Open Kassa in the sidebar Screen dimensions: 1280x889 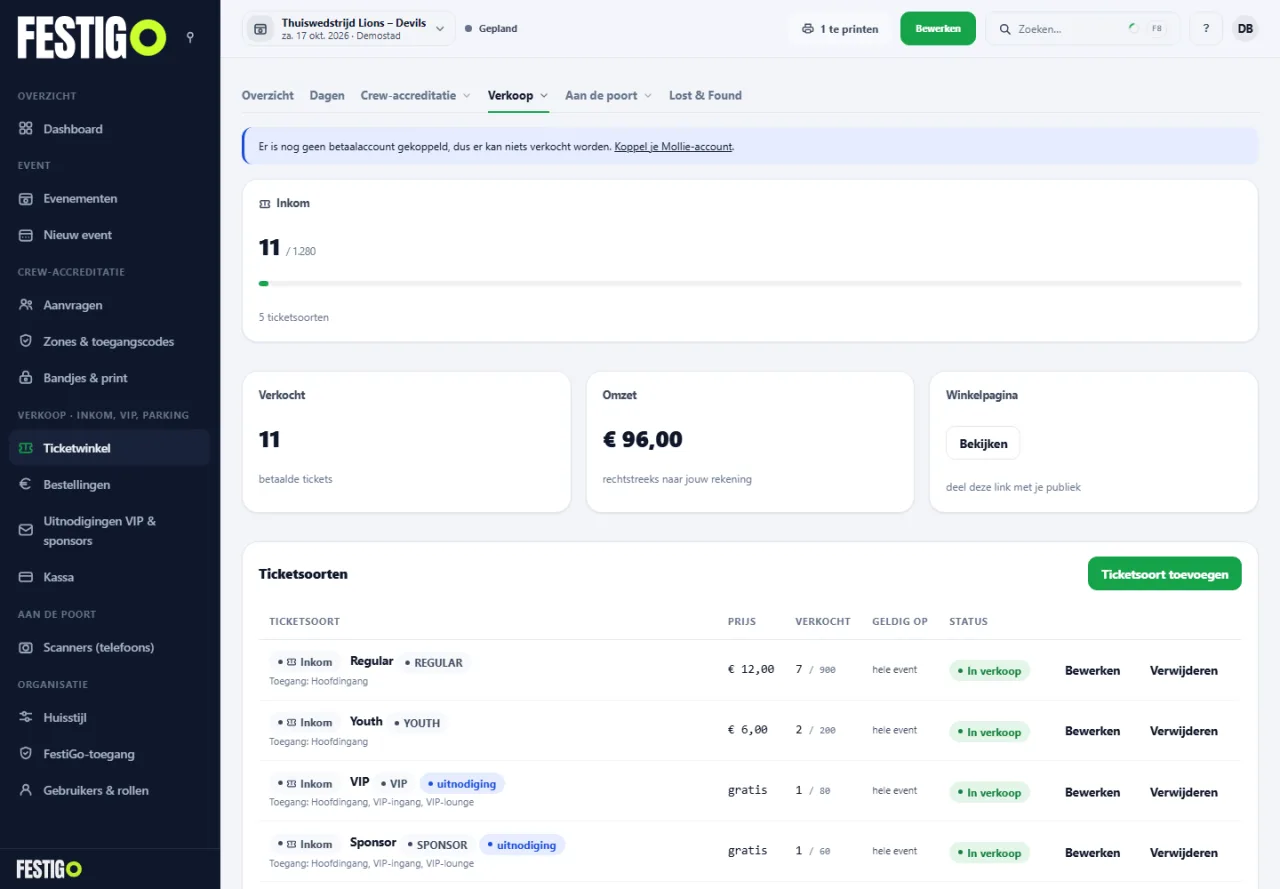(x=109, y=577)
